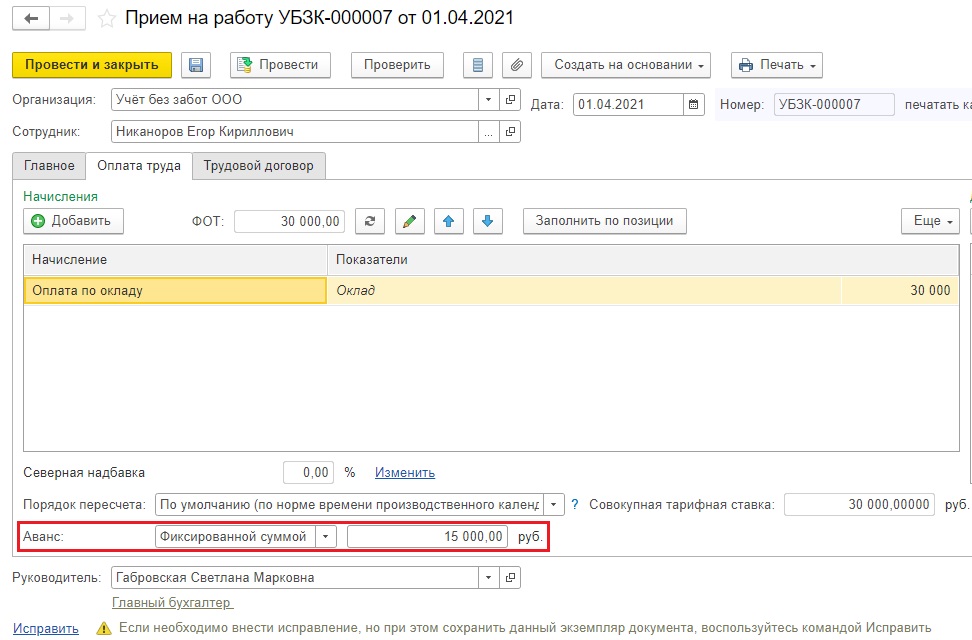Click ФОТ amount field

point(289,221)
